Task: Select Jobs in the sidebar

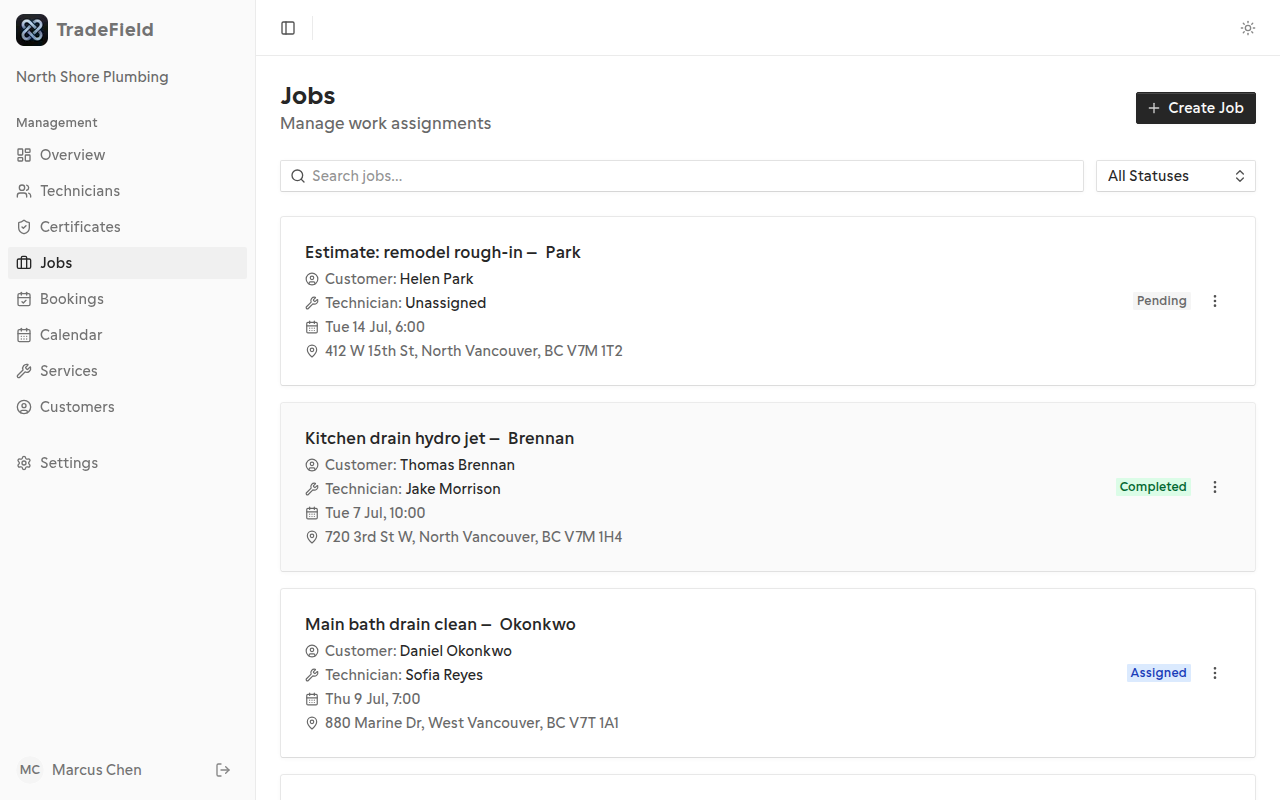Action: pos(127,263)
